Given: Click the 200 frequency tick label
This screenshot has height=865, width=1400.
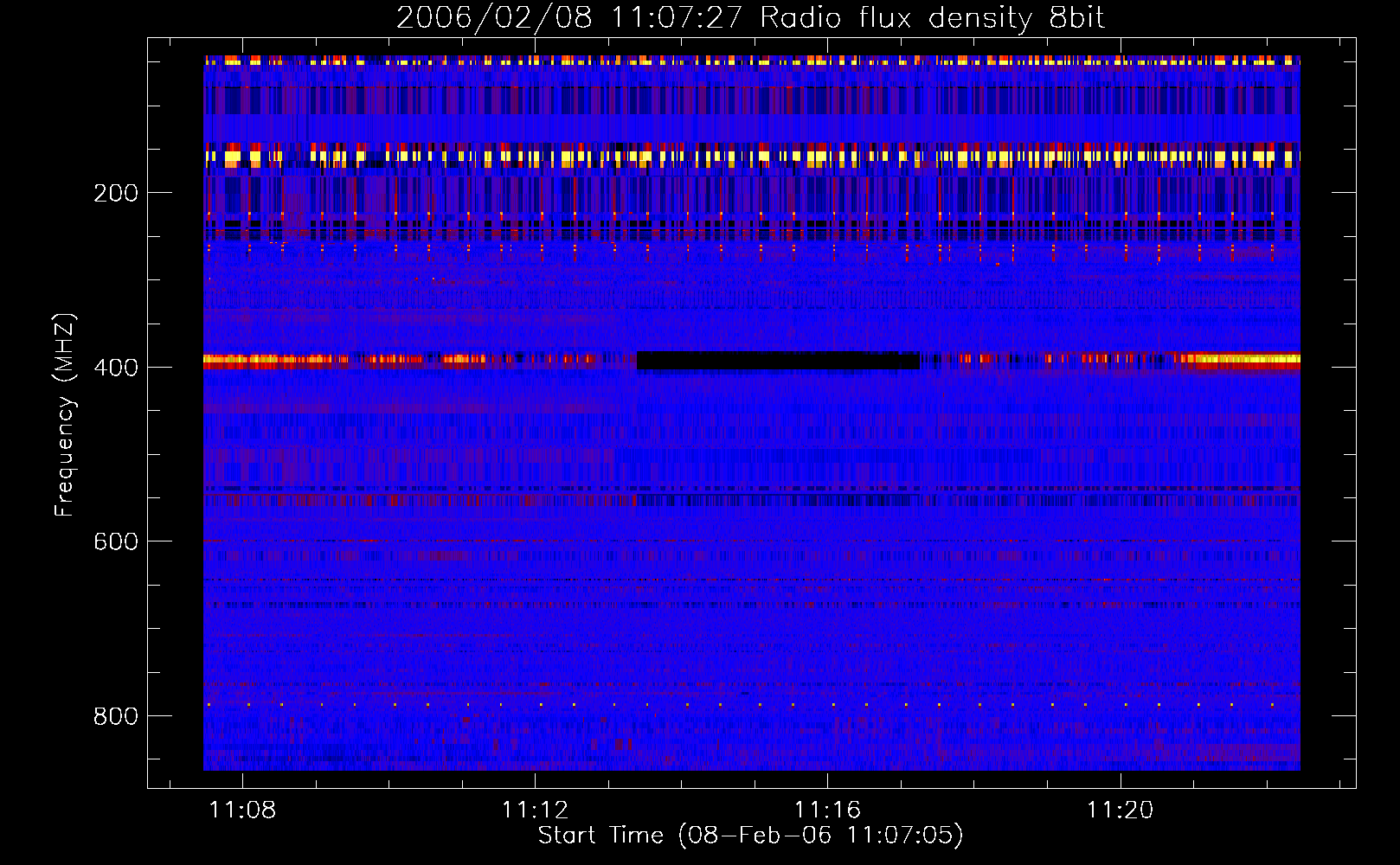Looking at the screenshot, I should [116, 193].
